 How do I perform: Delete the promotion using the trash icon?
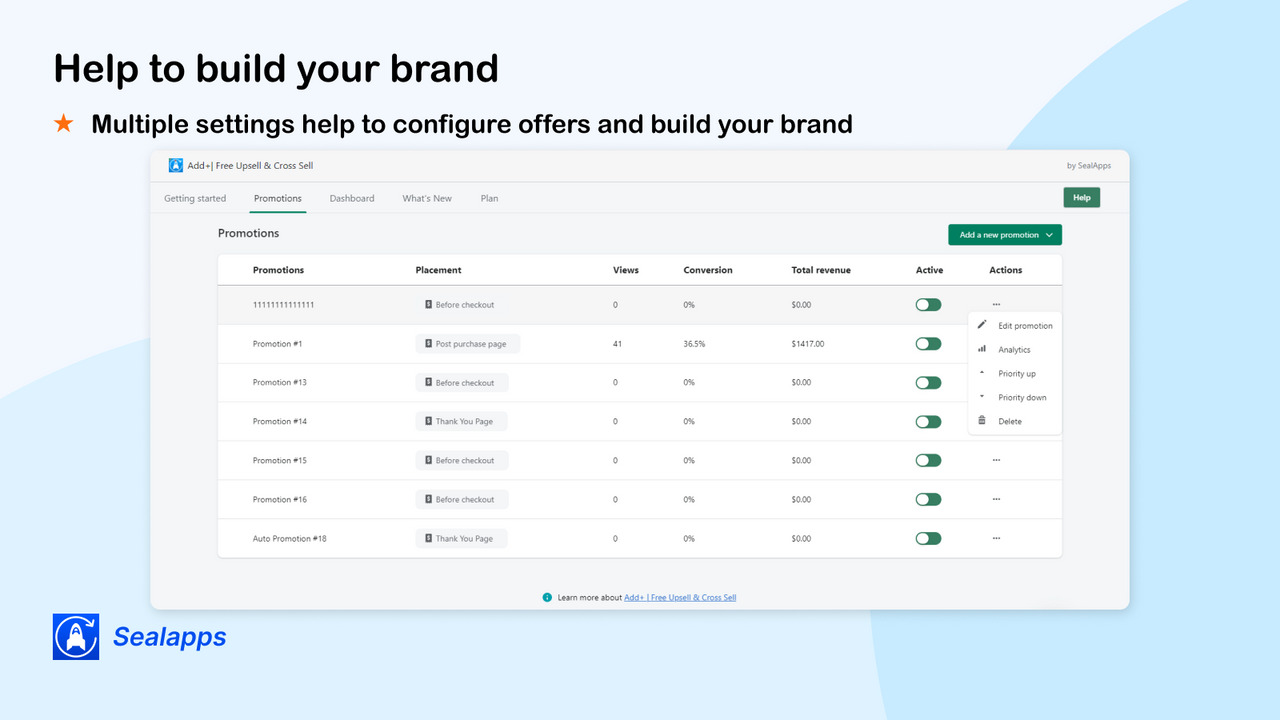981,421
